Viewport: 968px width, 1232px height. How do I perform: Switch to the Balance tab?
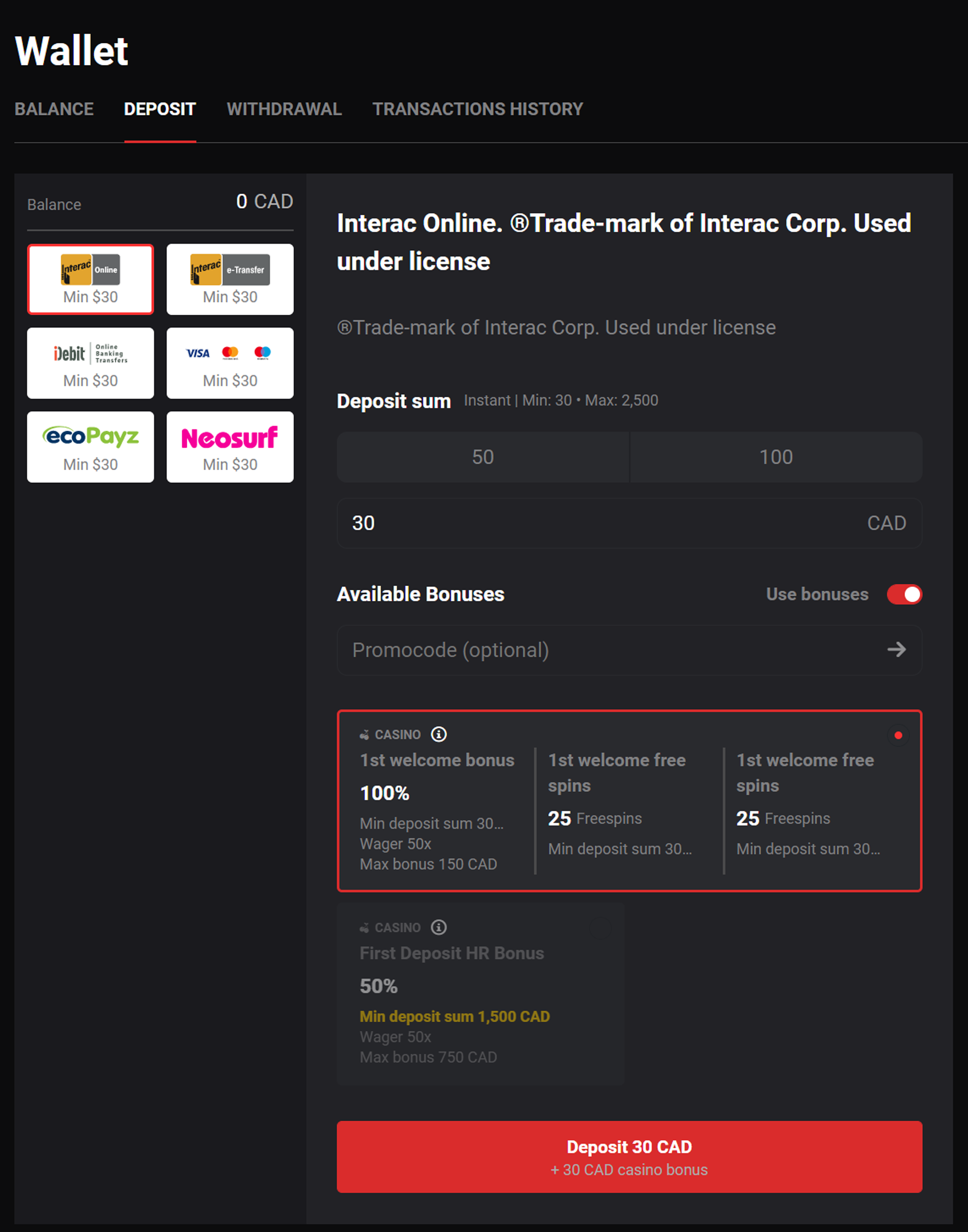(x=54, y=110)
